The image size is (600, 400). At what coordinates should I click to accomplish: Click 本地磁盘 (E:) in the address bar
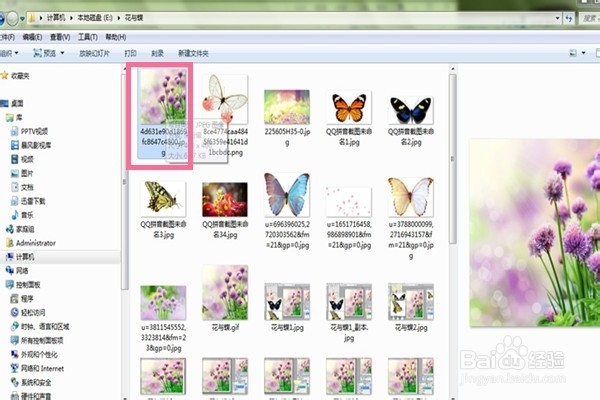tap(95, 18)
